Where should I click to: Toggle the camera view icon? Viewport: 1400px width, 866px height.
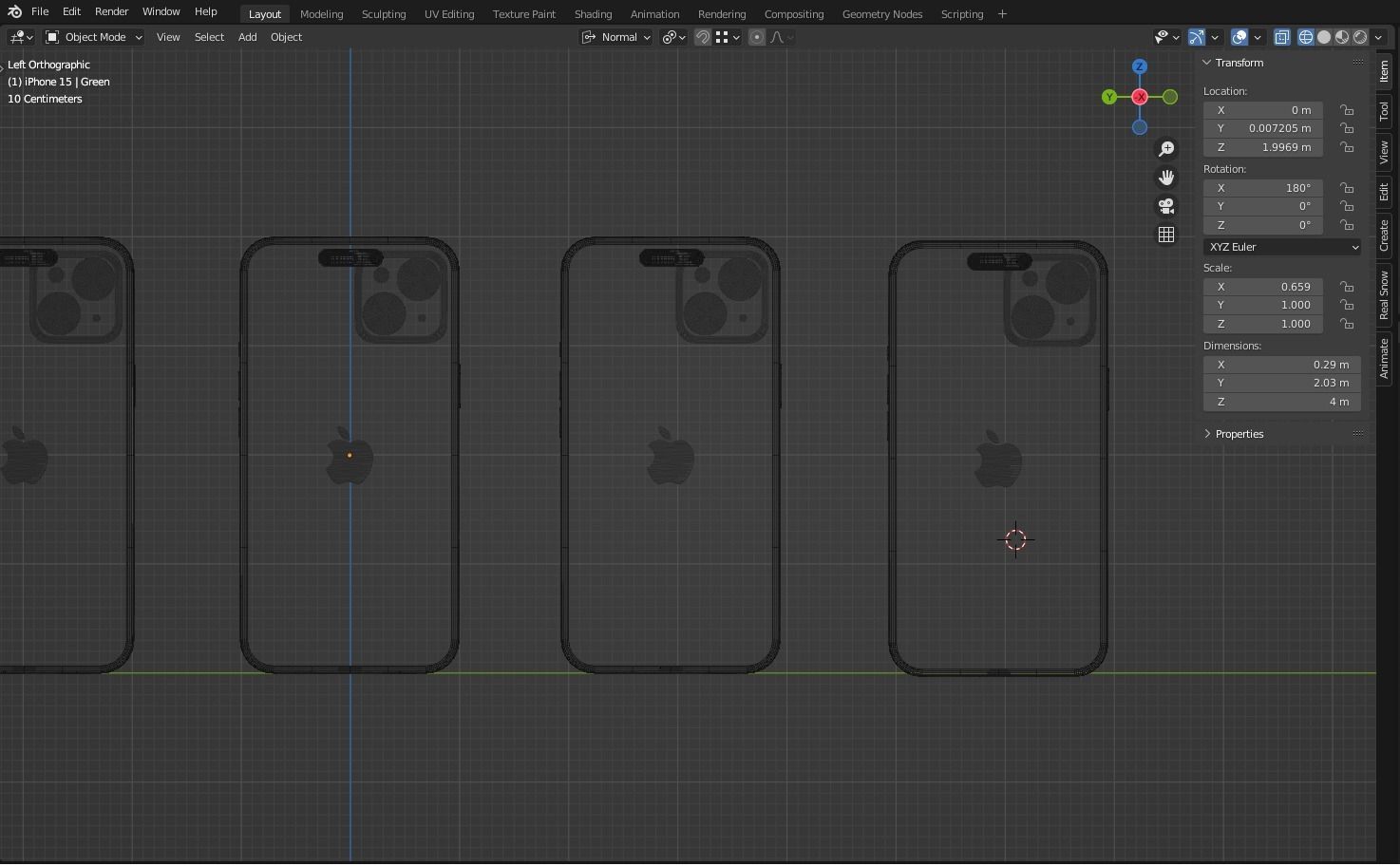(1166, 206)
